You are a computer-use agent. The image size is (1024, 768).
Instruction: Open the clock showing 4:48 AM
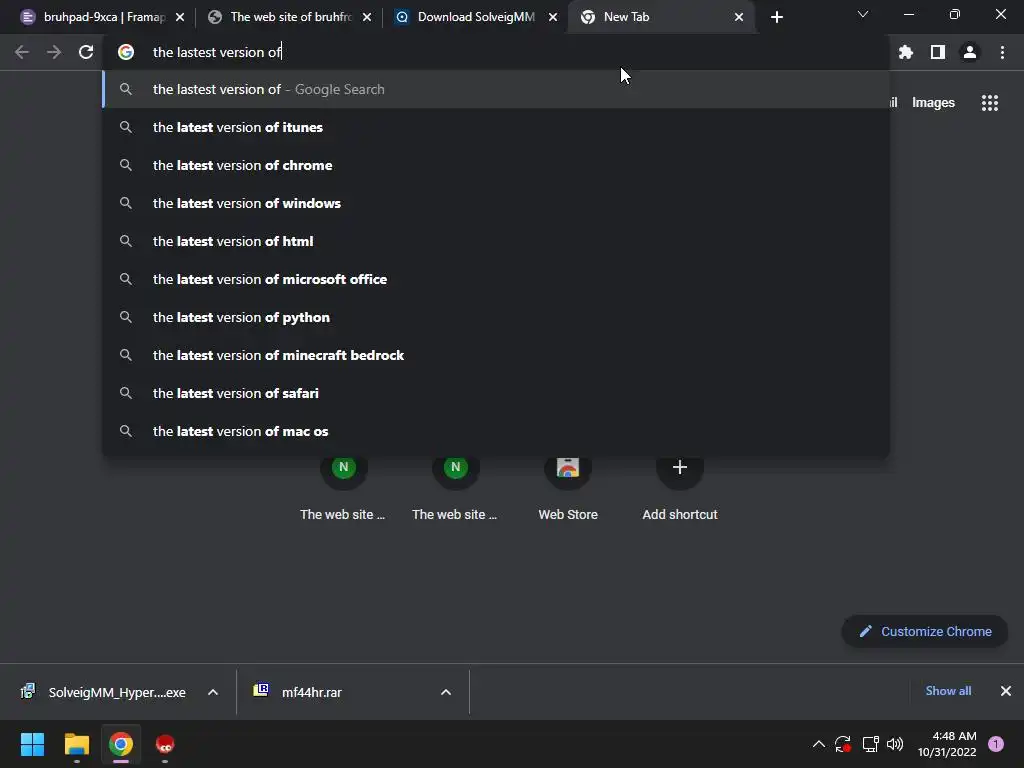pyautogui.click(x=947, y=744)
